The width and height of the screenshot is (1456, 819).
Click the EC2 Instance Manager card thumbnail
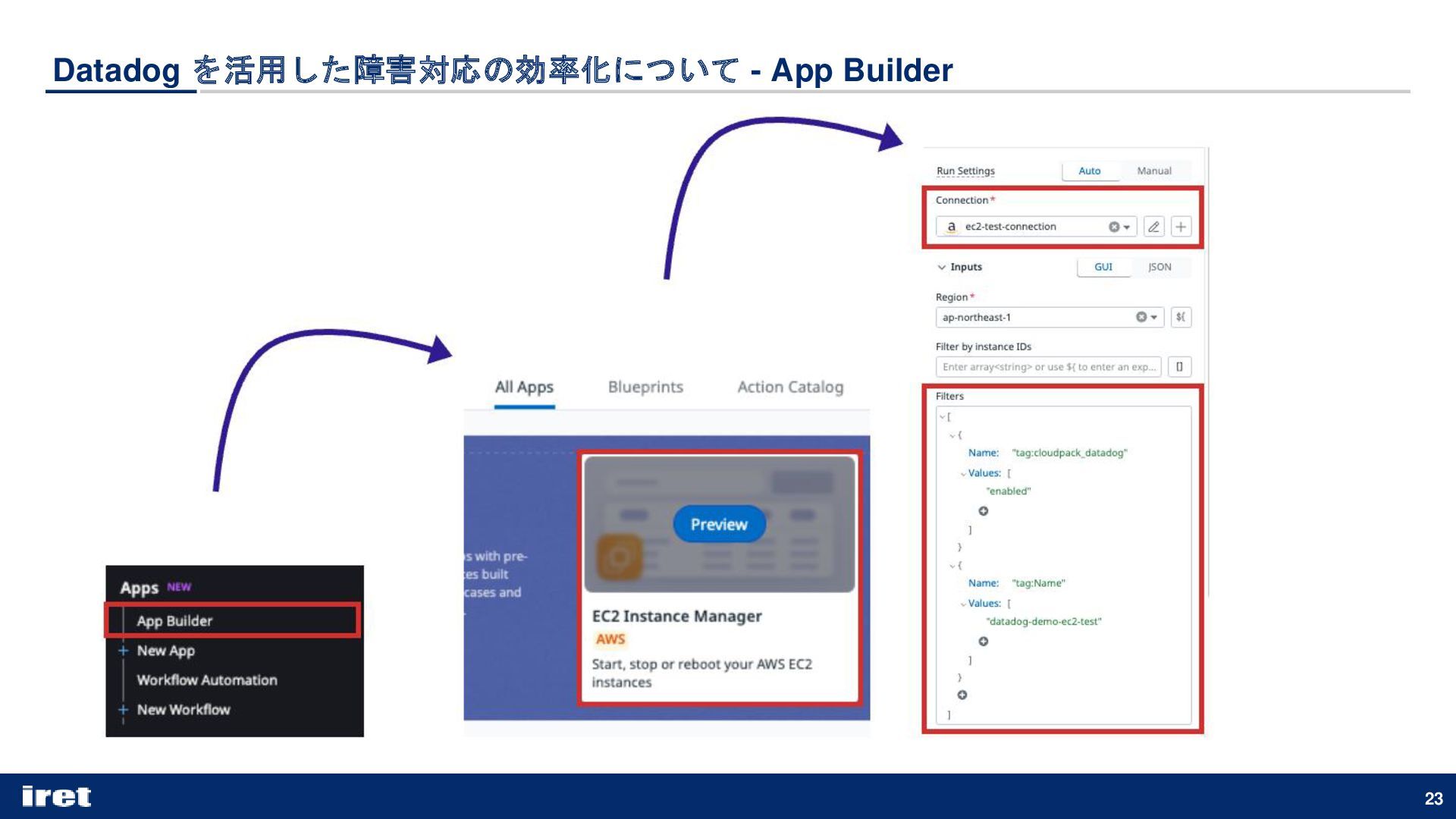point(720,524)
